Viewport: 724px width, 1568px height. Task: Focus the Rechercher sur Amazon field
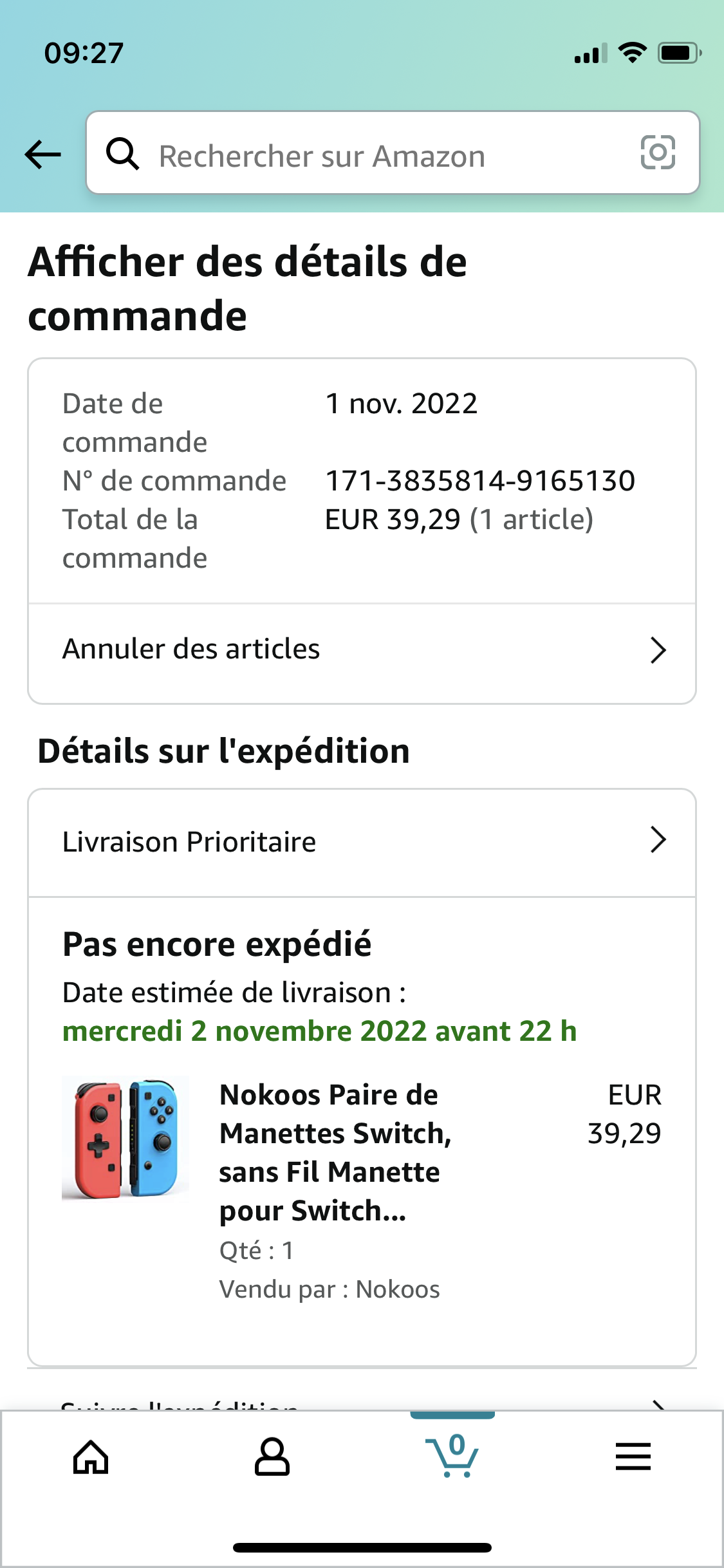[x=393, y=153]
